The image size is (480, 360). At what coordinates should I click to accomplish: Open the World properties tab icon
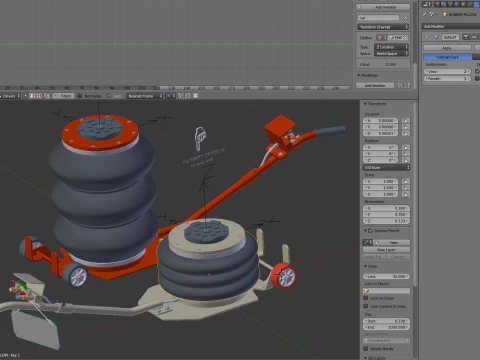(x=457, y=4)
